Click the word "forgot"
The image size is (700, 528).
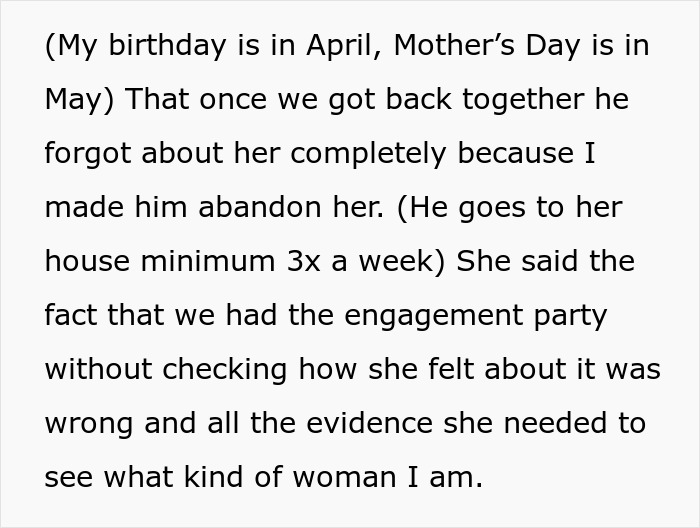tap(89, 155)
